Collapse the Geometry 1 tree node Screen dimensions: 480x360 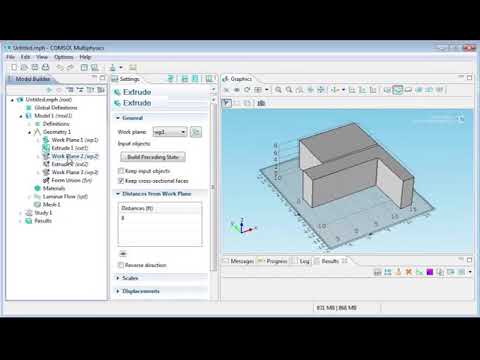pos(29,132)
